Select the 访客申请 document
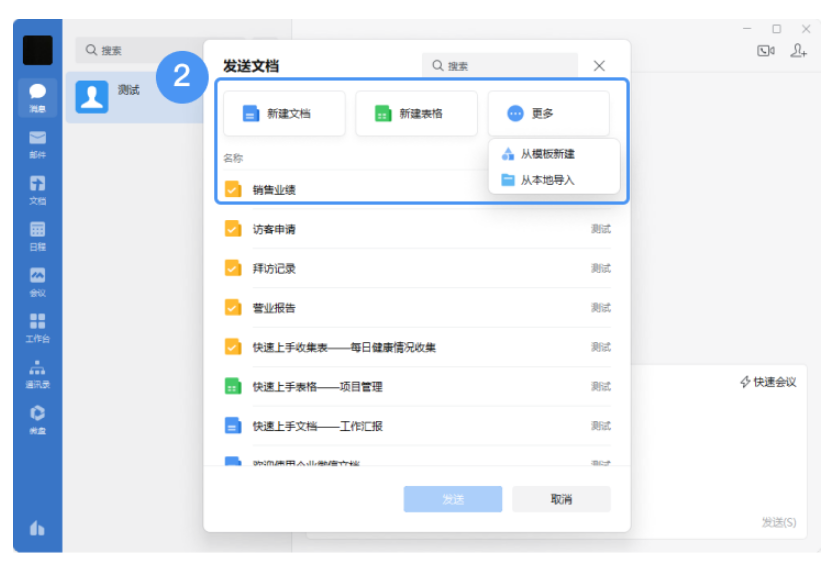Screen dimensions: 836x571 tap(274, 229)
